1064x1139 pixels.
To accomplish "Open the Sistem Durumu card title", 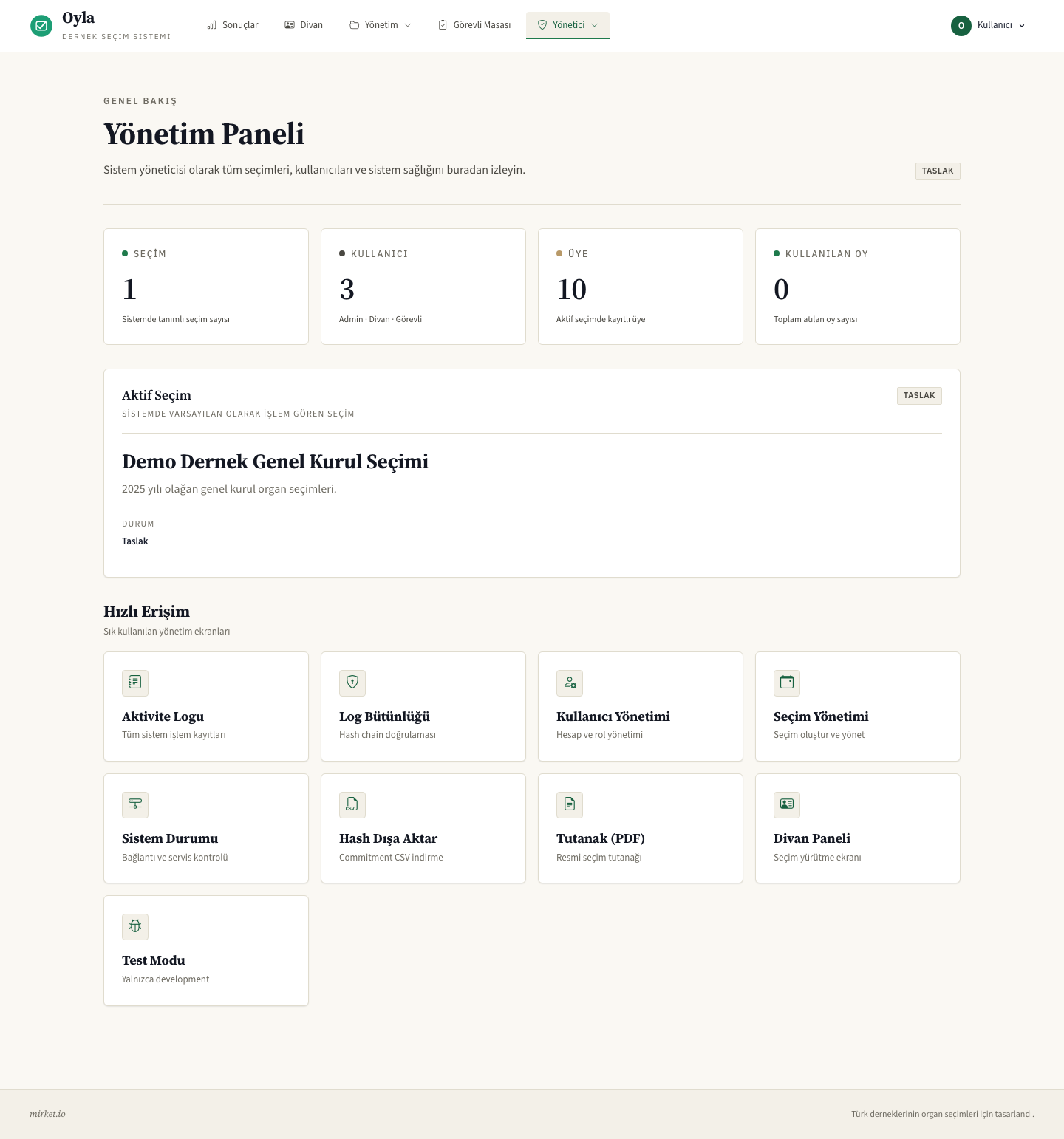I will [x=170, y=838].
